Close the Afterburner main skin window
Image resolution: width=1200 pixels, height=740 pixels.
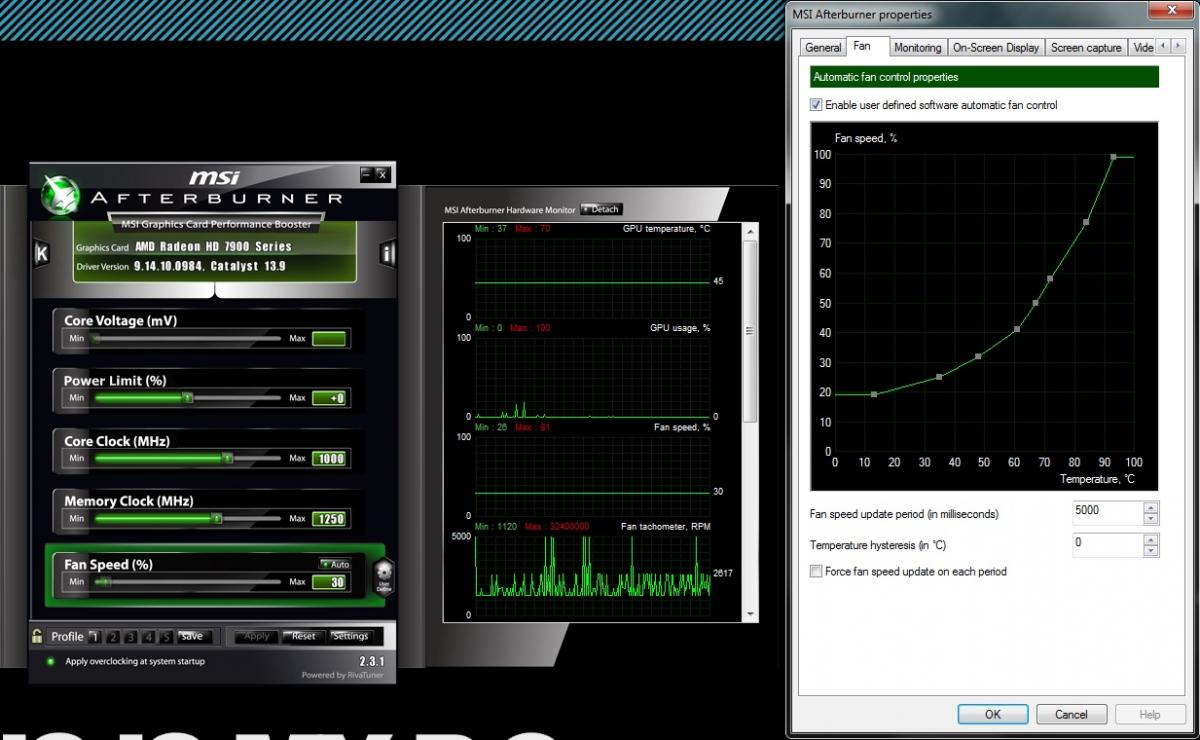[382, 174]
